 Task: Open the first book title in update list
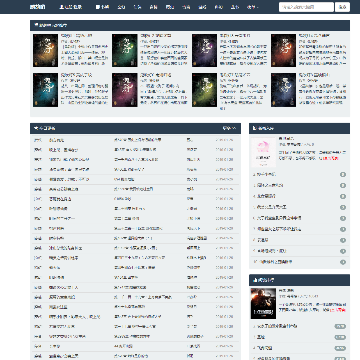(x=56, y=140)
